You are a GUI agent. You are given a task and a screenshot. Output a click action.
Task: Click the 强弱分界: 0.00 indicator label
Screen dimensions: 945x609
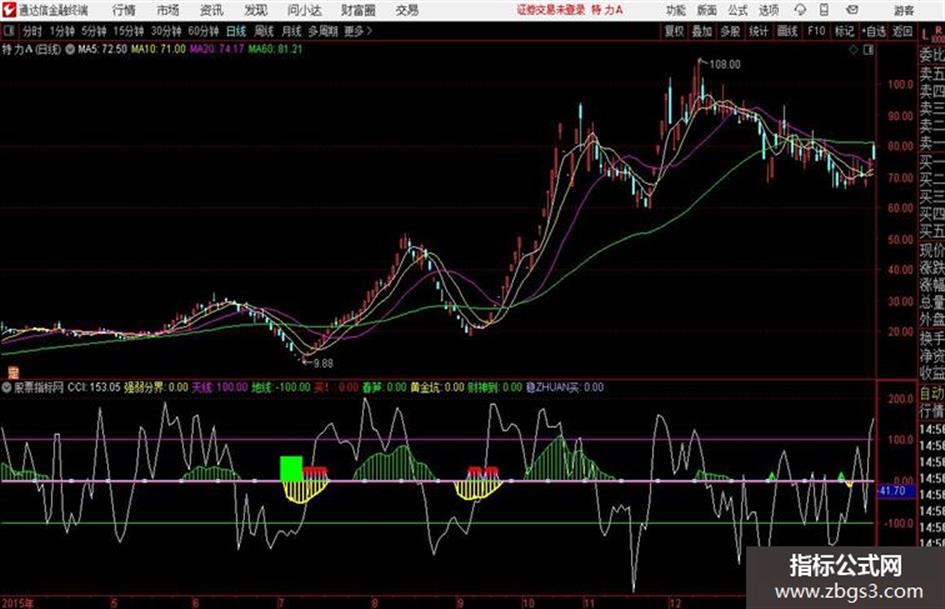[156, 387]
